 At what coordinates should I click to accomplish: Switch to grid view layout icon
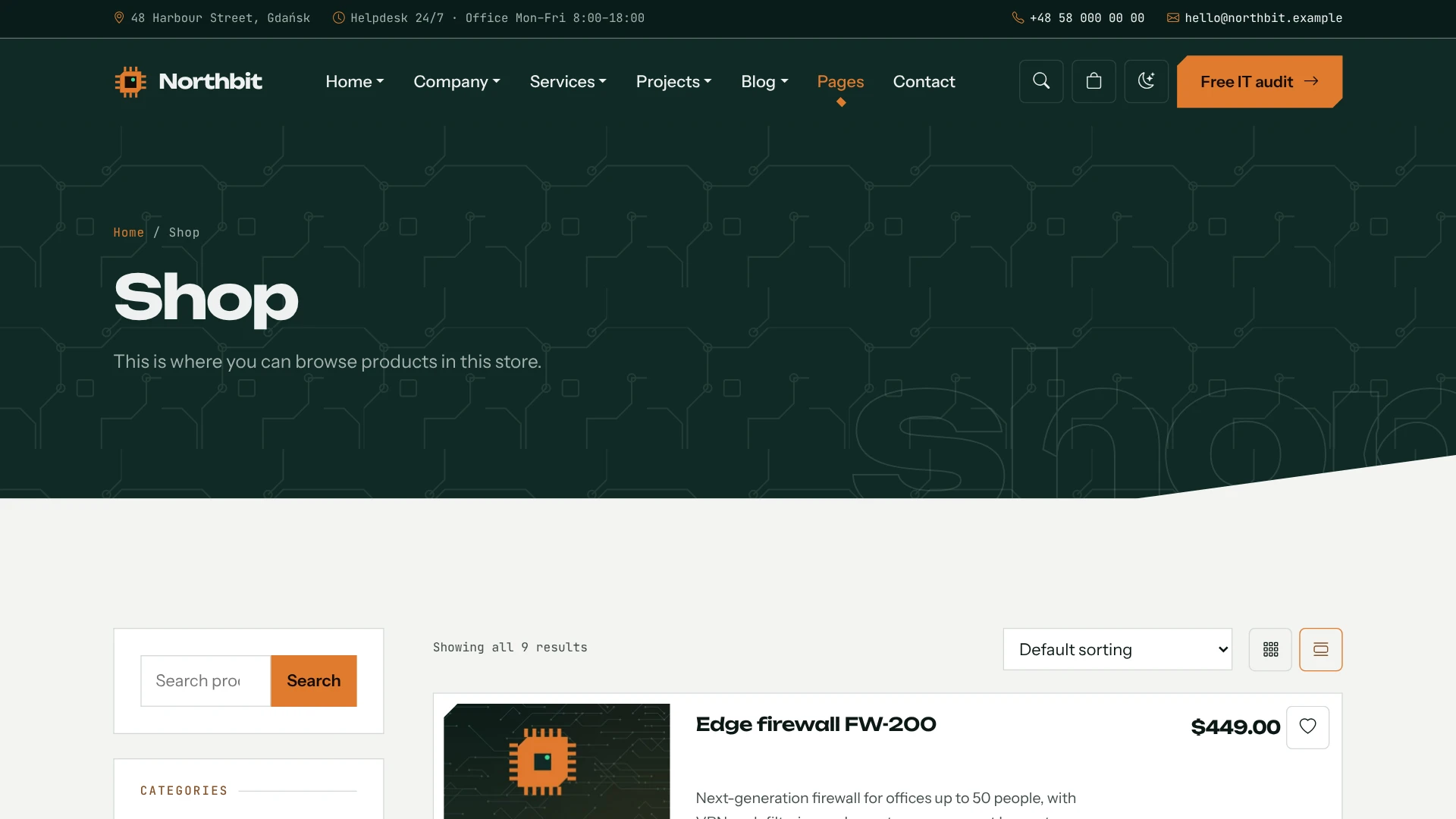(1270, 649)
